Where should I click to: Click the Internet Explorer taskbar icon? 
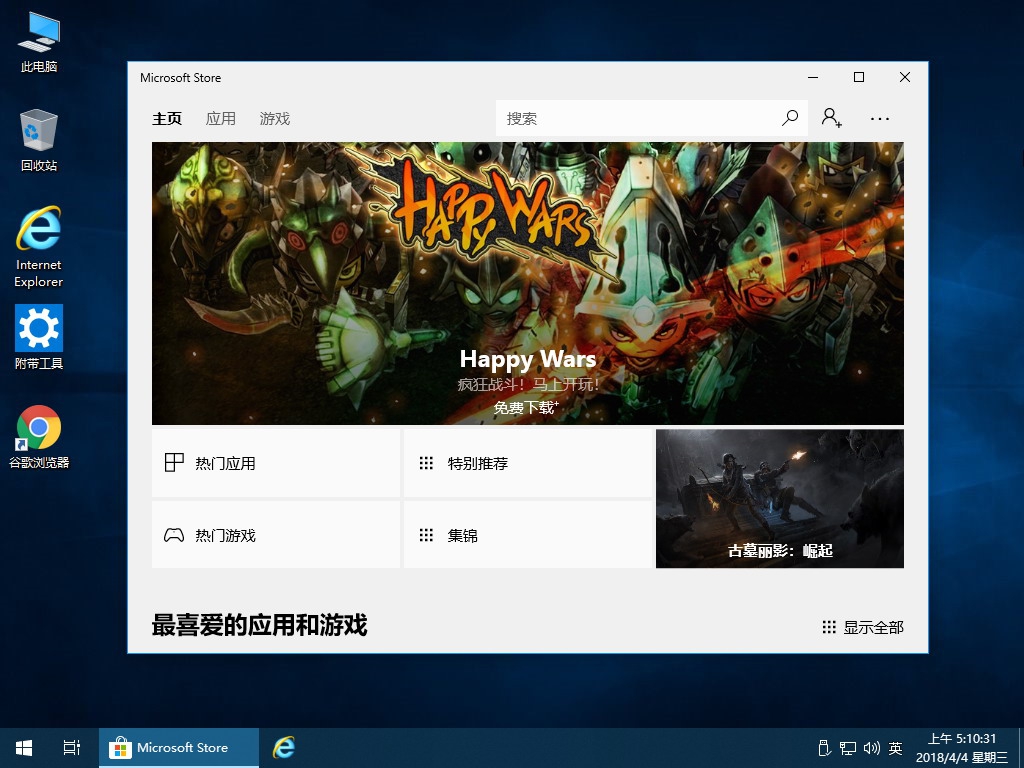tap(284, 748)
